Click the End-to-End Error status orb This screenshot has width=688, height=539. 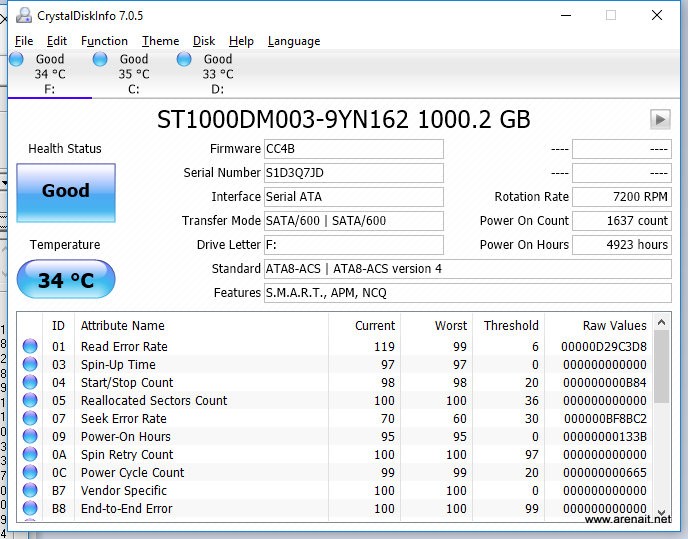pyautogui.click(x=30, y=509)
